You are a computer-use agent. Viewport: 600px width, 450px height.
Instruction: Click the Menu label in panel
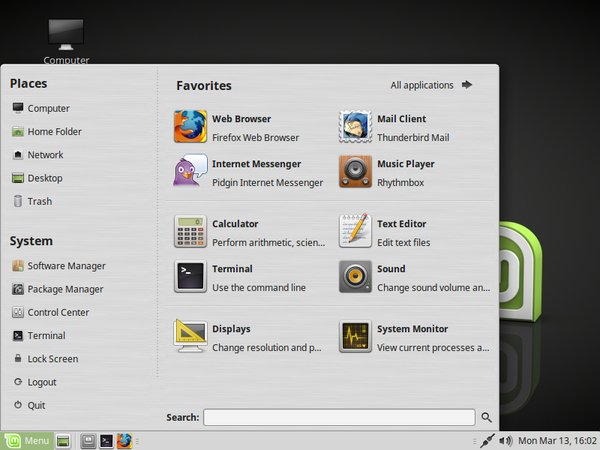(x=37, y=441)
